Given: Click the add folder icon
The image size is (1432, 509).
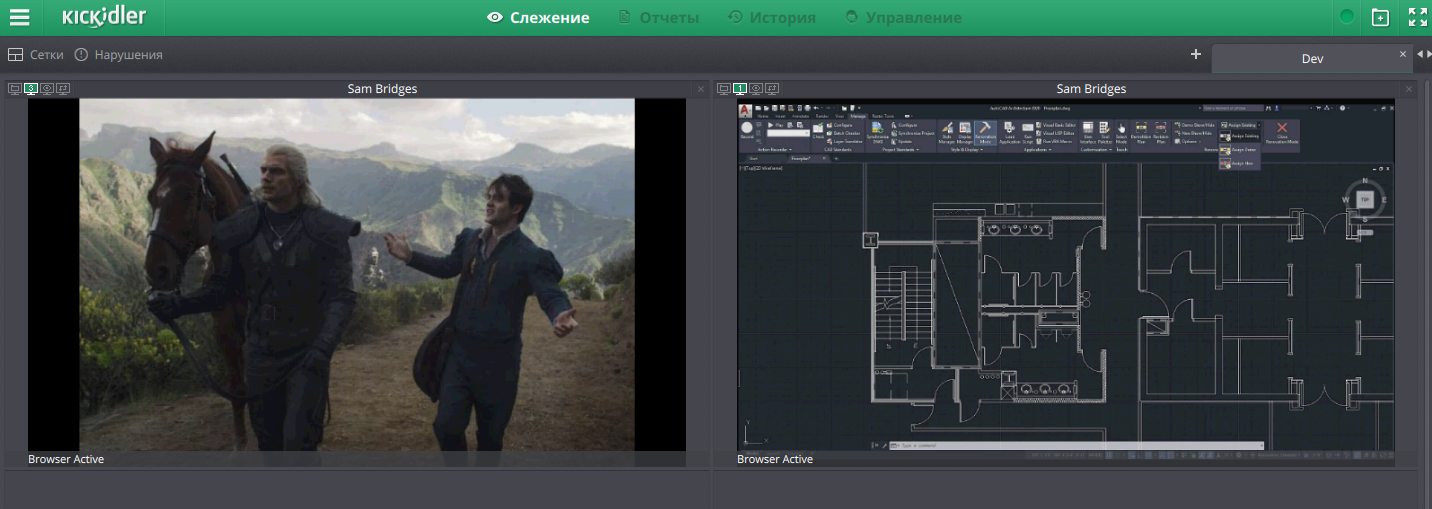Looking at the screenshot, I should pyautogui.click(x=1380, y=17).
